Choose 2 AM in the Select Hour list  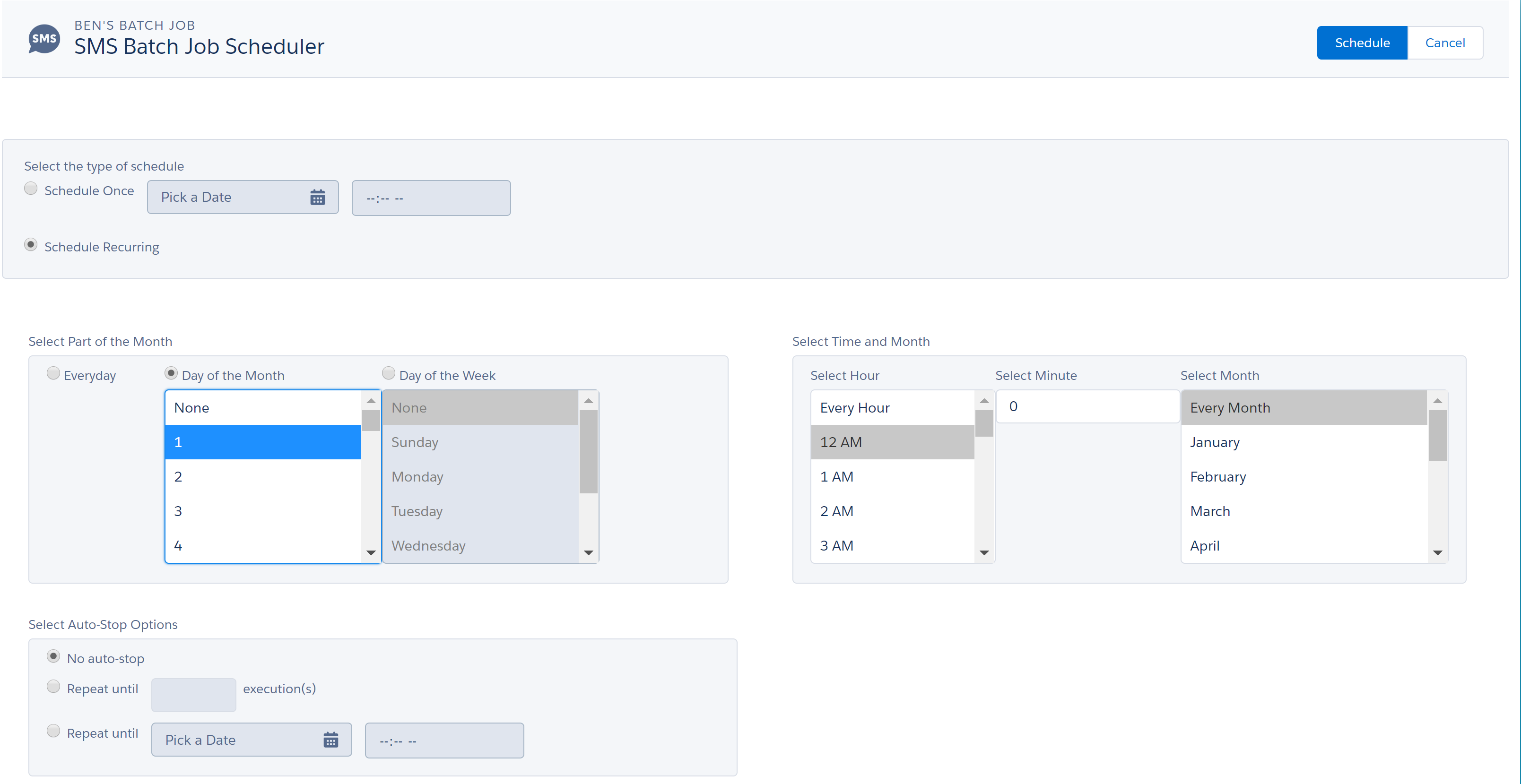891,511
